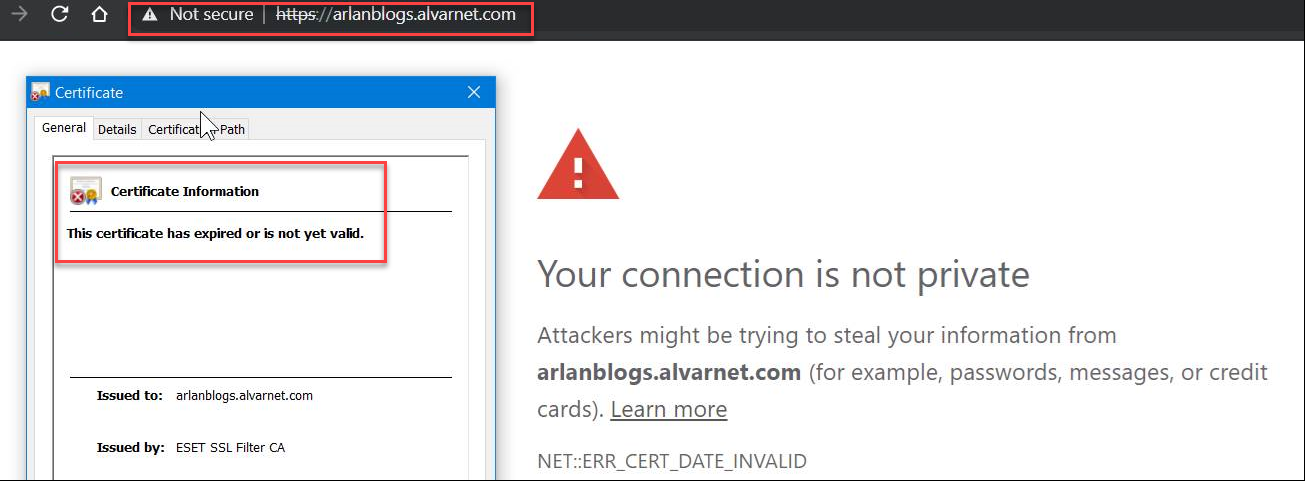Open site info via Not secure label
The width and height of the screenshot is (1305, 481).
click(x=211, y=15)
